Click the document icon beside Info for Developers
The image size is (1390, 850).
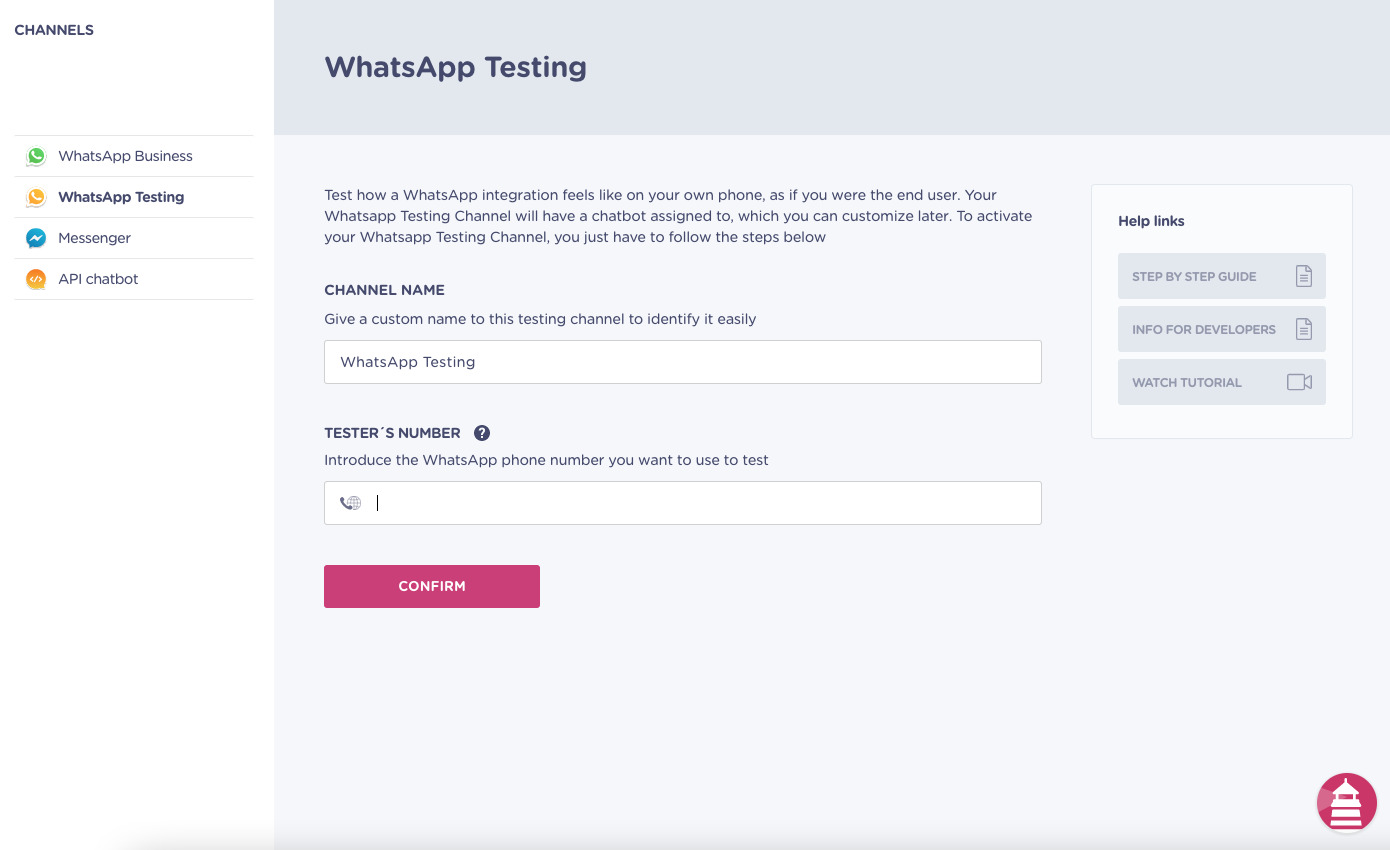[1303, 328]
